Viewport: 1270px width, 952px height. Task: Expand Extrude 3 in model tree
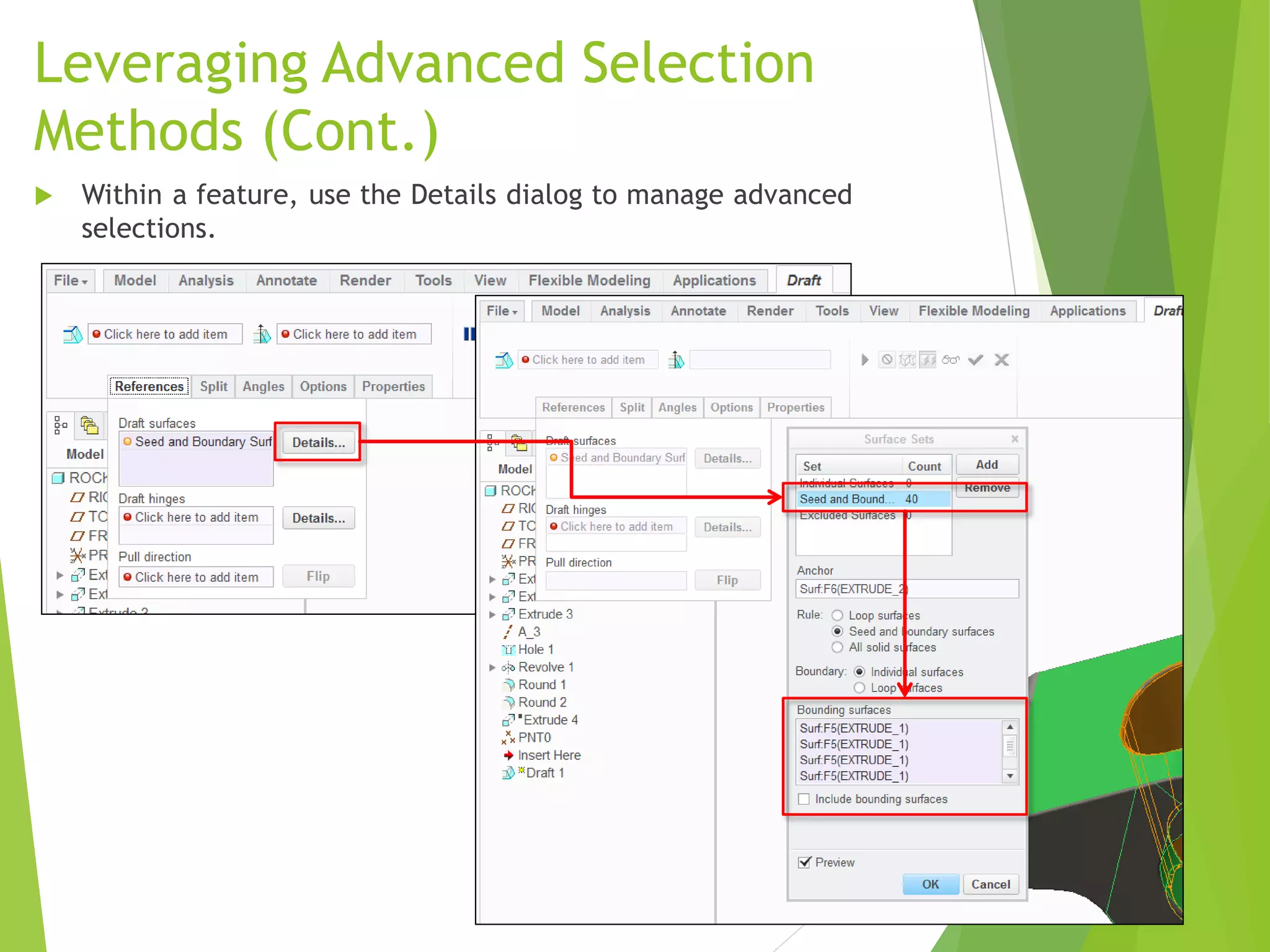pos(492,615)
